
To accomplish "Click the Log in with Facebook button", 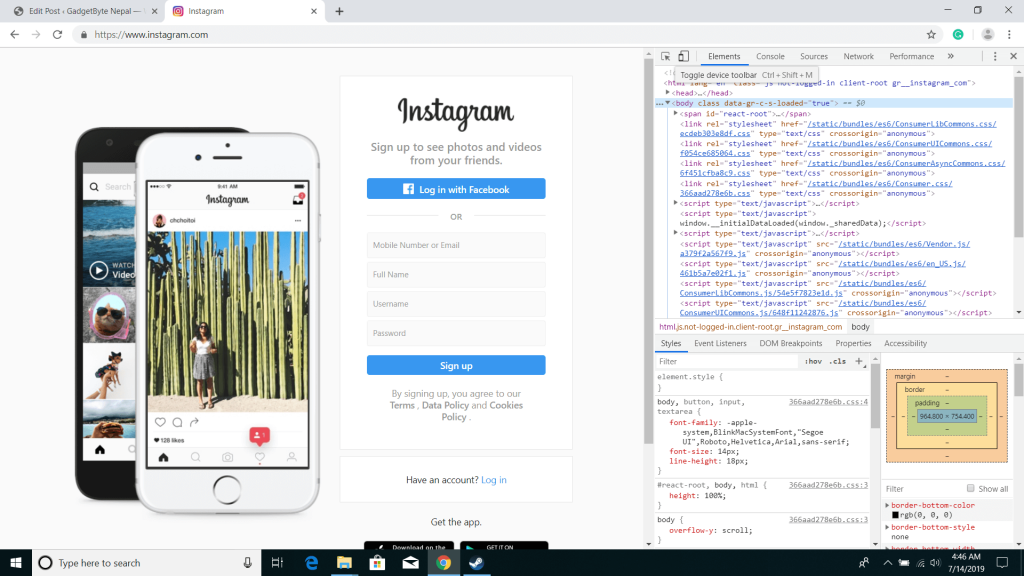I will [456, 188].
